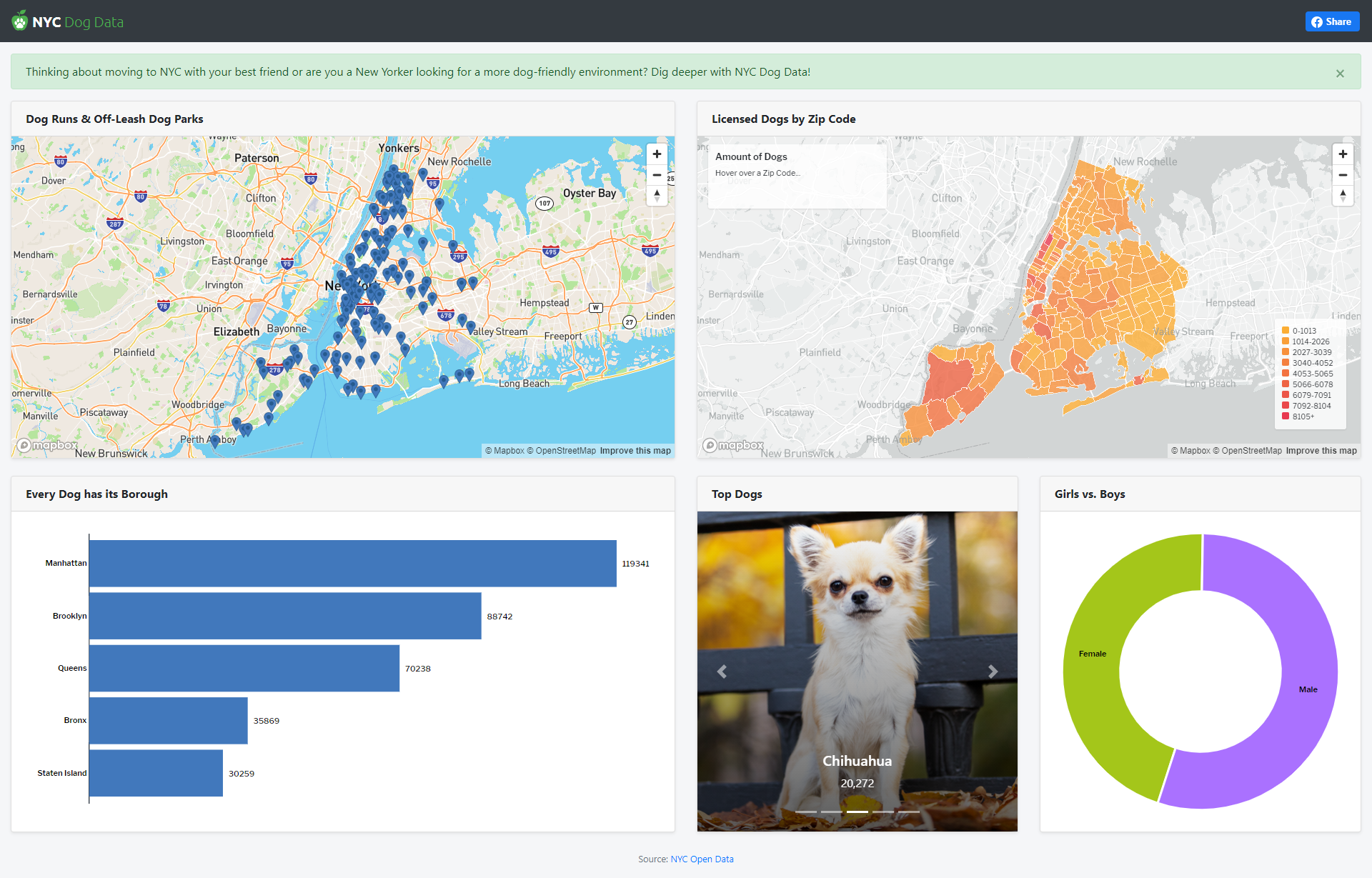Zoom out on the Dog Runs map
1372x878 pixels.
tap(657, 175)
